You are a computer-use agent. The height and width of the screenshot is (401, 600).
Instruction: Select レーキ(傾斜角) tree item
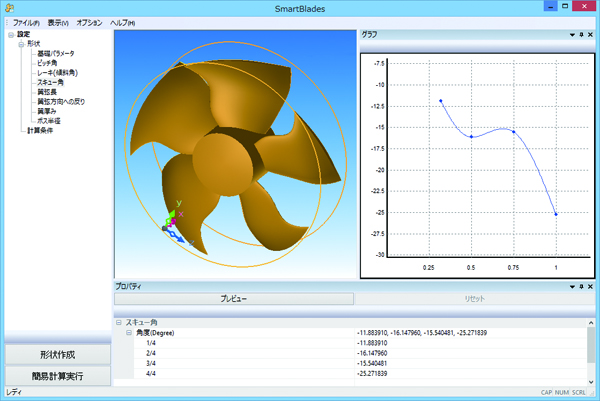point(57,73)
